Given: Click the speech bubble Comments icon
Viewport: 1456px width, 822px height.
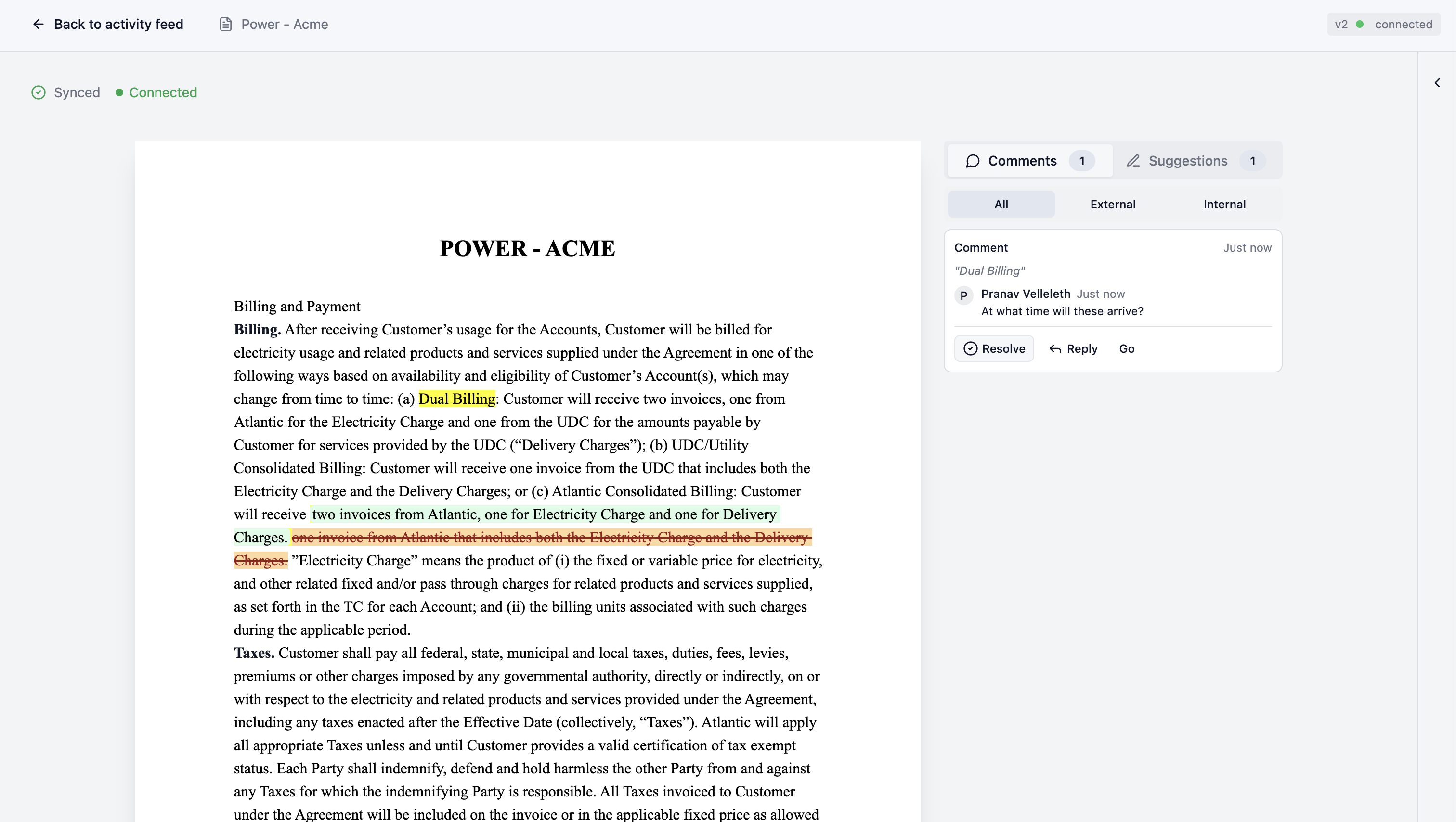Looking at the screenshot, I should tap(972, 161).
